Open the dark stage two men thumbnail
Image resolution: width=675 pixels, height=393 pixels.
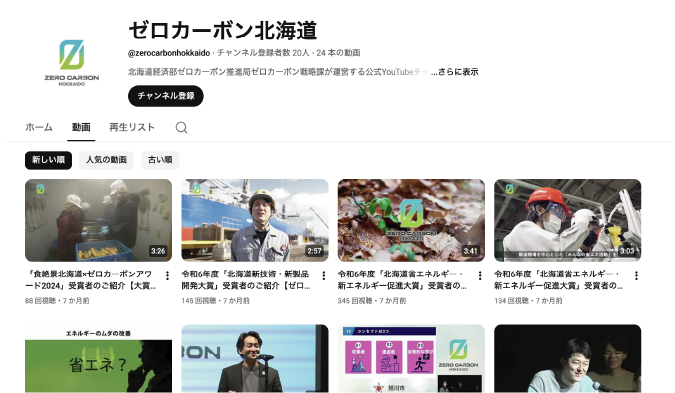(567, 359)
